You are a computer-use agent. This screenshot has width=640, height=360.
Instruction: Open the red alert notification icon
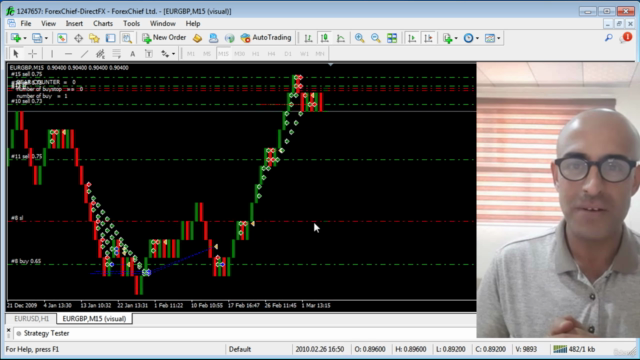(626, 38)
